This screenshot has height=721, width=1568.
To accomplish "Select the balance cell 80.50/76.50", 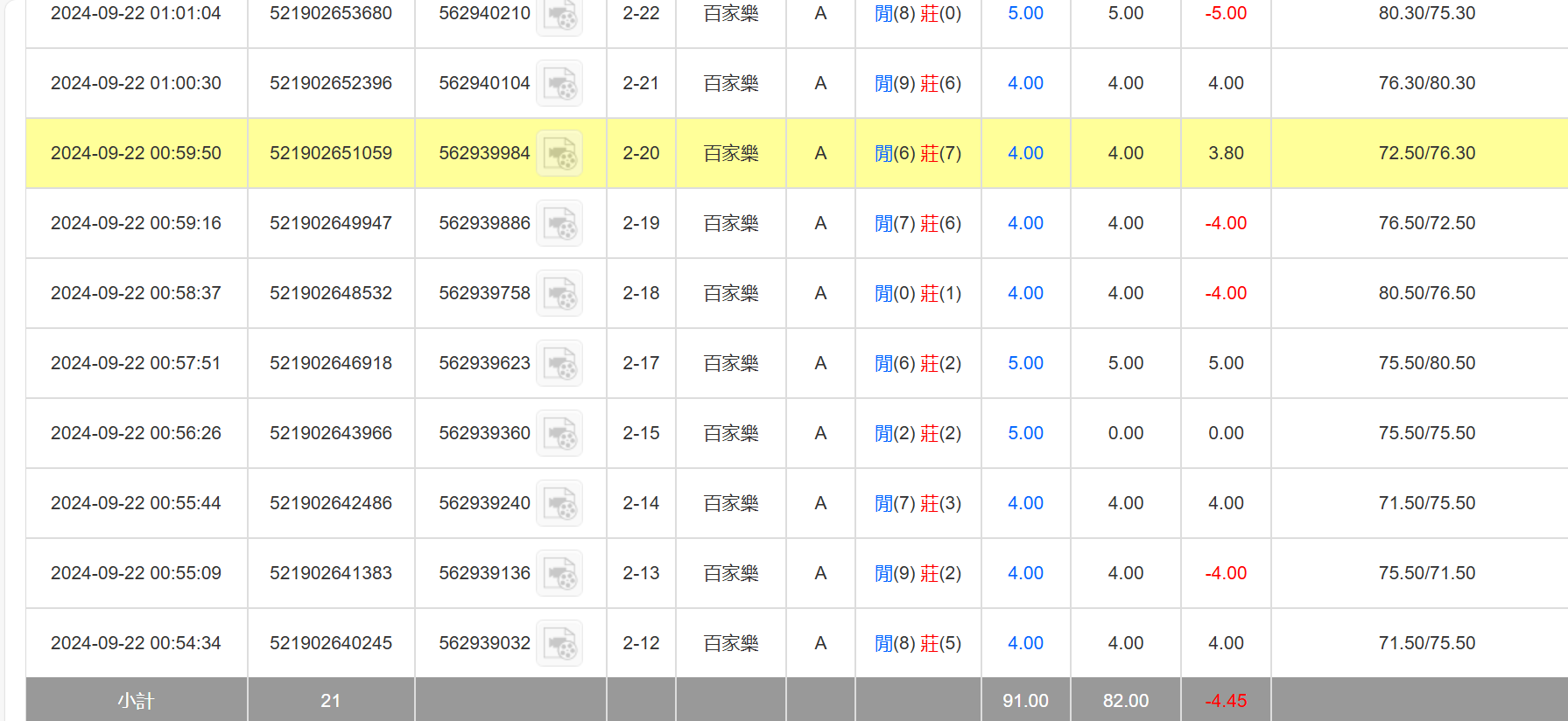I will (1426, 293).
